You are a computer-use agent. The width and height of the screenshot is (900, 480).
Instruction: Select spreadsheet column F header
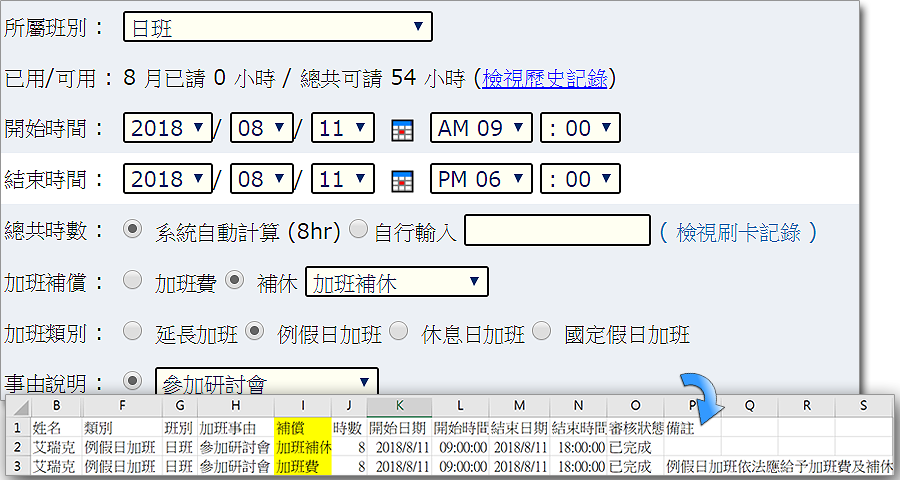tap(122, 406)
